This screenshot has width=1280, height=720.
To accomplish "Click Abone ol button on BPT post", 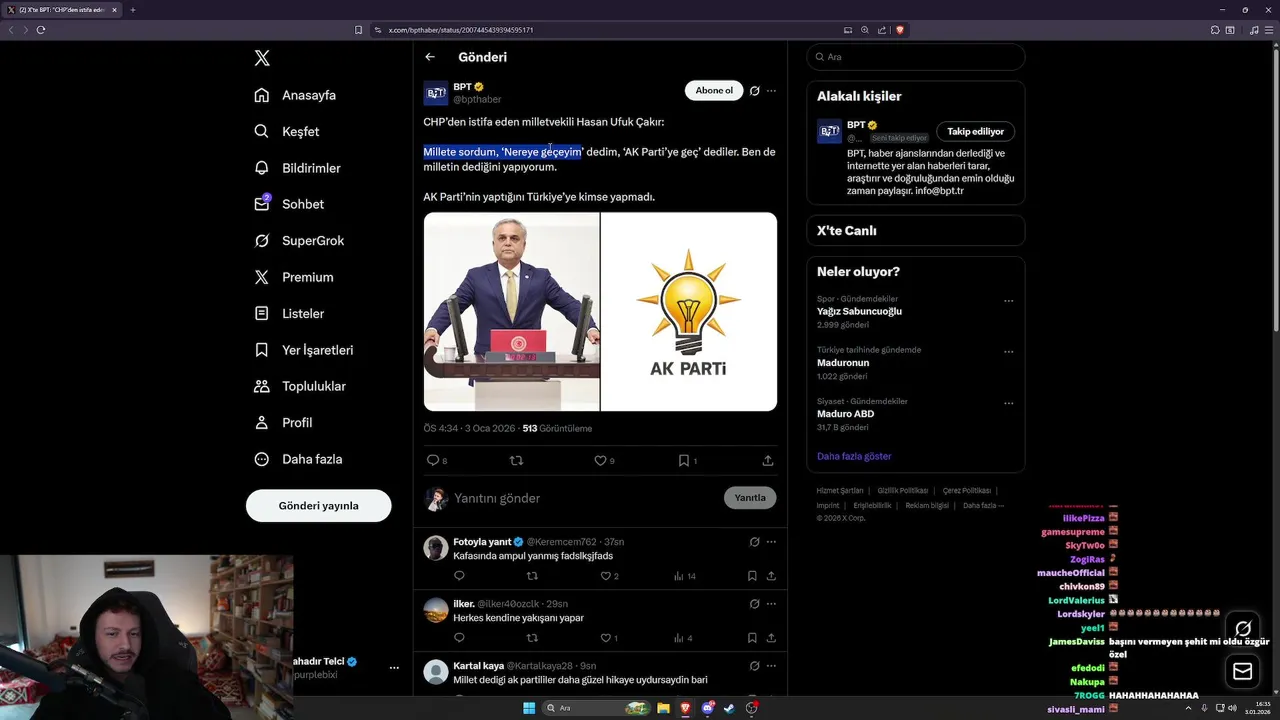I will pos(714,91).
